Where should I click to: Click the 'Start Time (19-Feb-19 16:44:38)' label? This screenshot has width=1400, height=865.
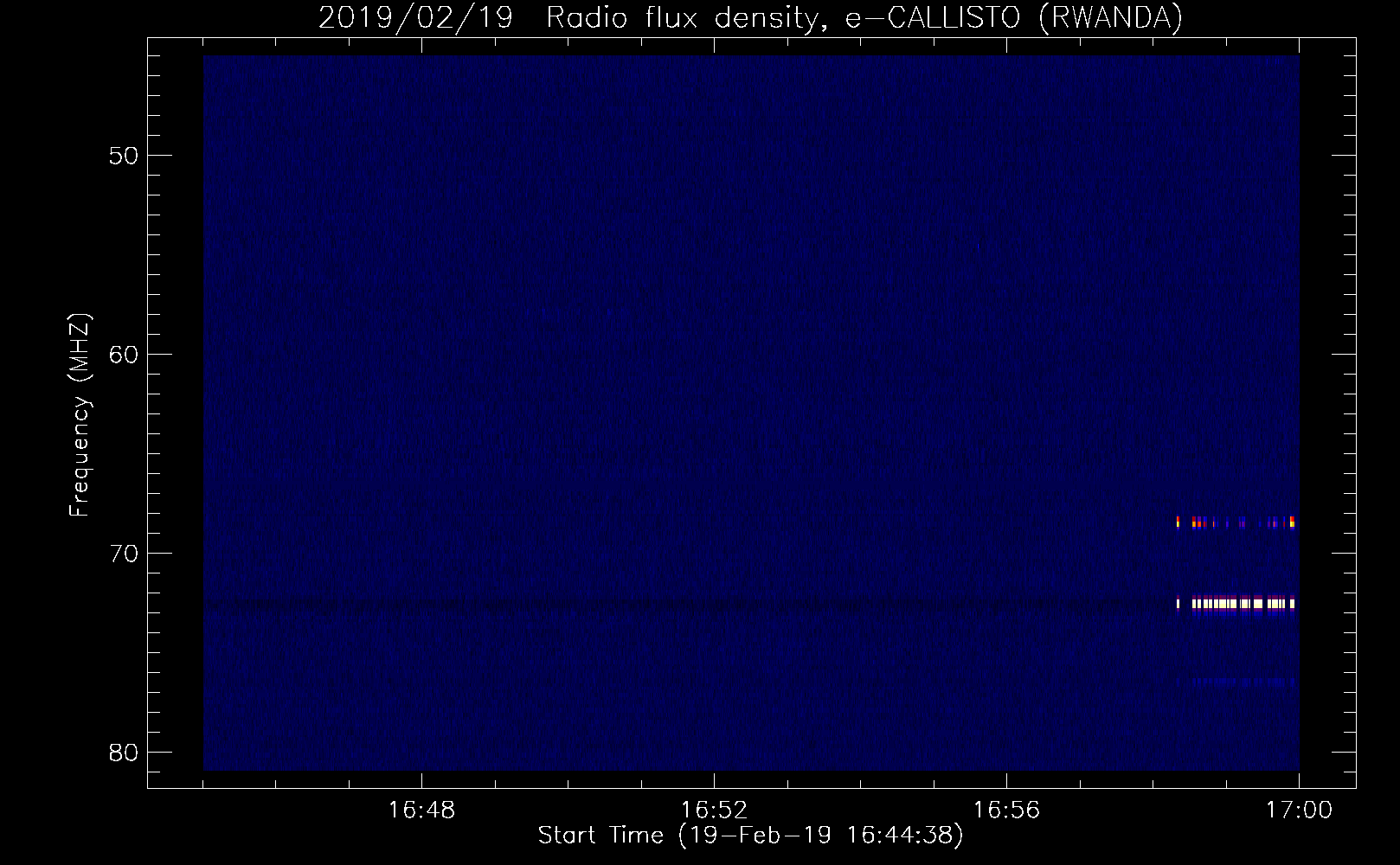(x=750, y=836)
